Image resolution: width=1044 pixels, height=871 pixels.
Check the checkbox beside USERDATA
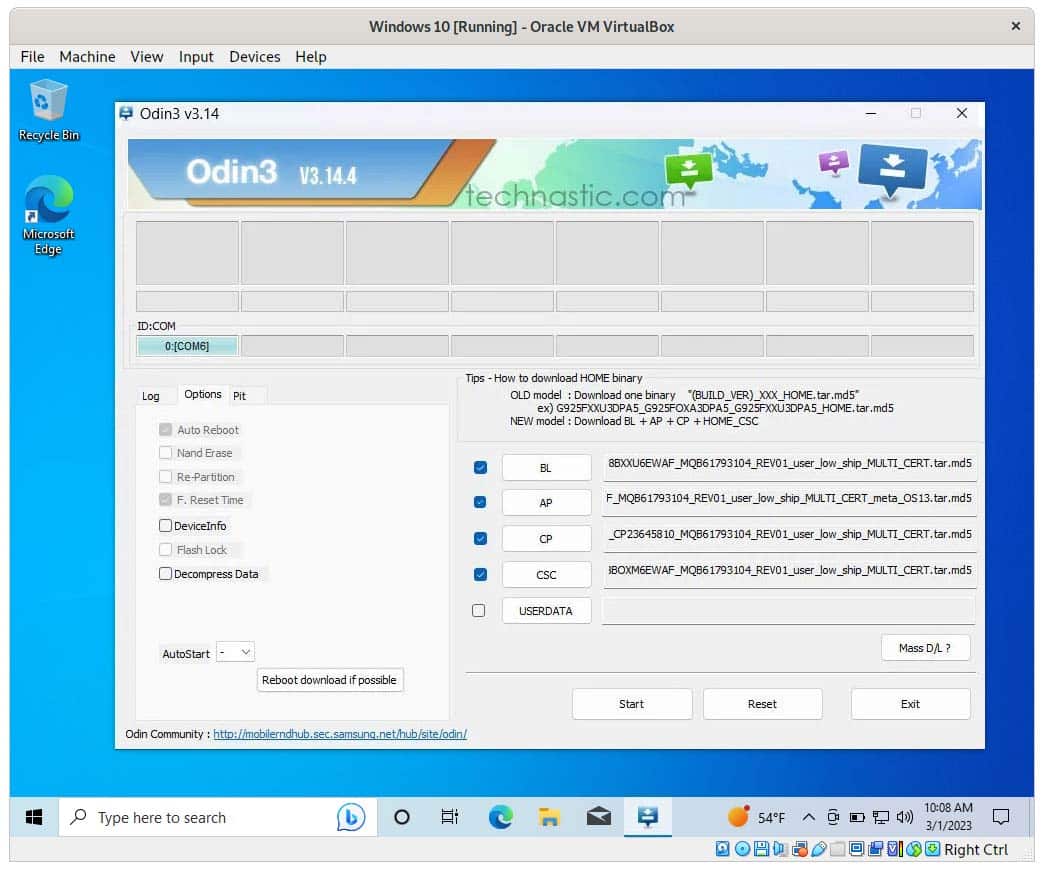479,611
